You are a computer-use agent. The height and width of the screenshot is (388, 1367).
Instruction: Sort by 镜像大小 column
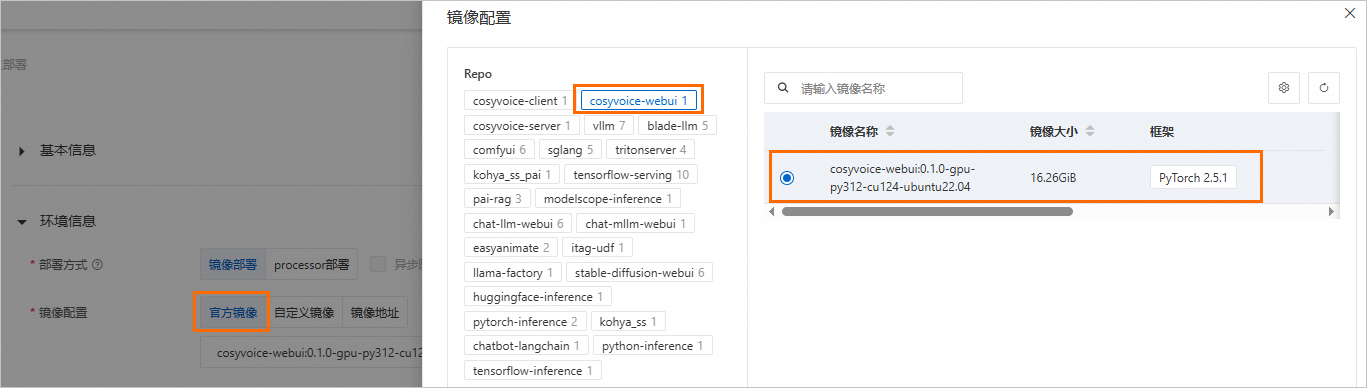click(x=1090, y=132)
